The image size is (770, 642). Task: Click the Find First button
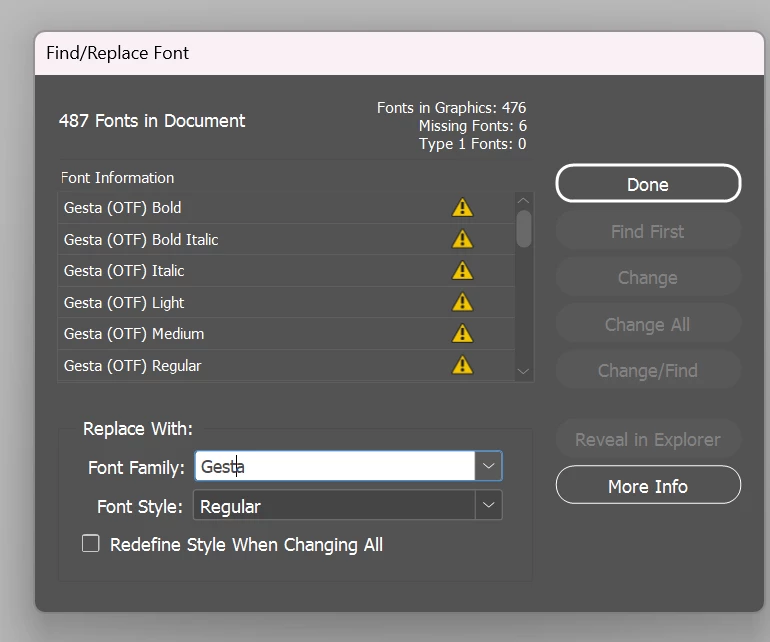[x=648, y=231]
